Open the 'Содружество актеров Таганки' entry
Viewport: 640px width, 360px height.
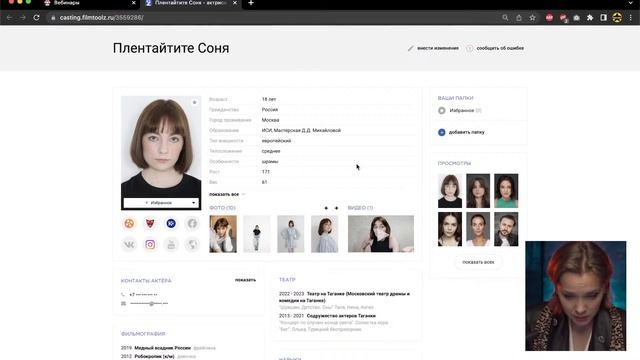coord(341,316)
